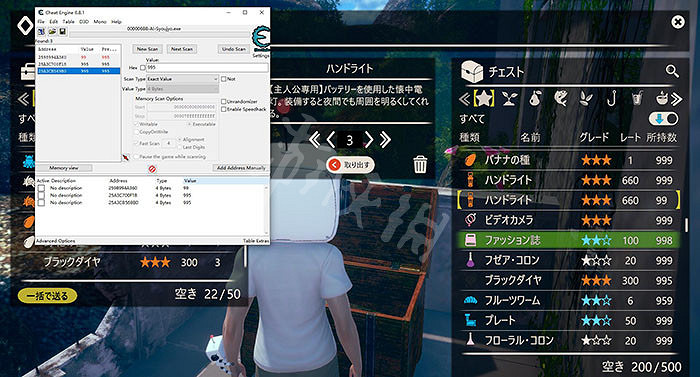
Task: Tick the Not checkbox beside Scan Type
Action: pos(224,79)
